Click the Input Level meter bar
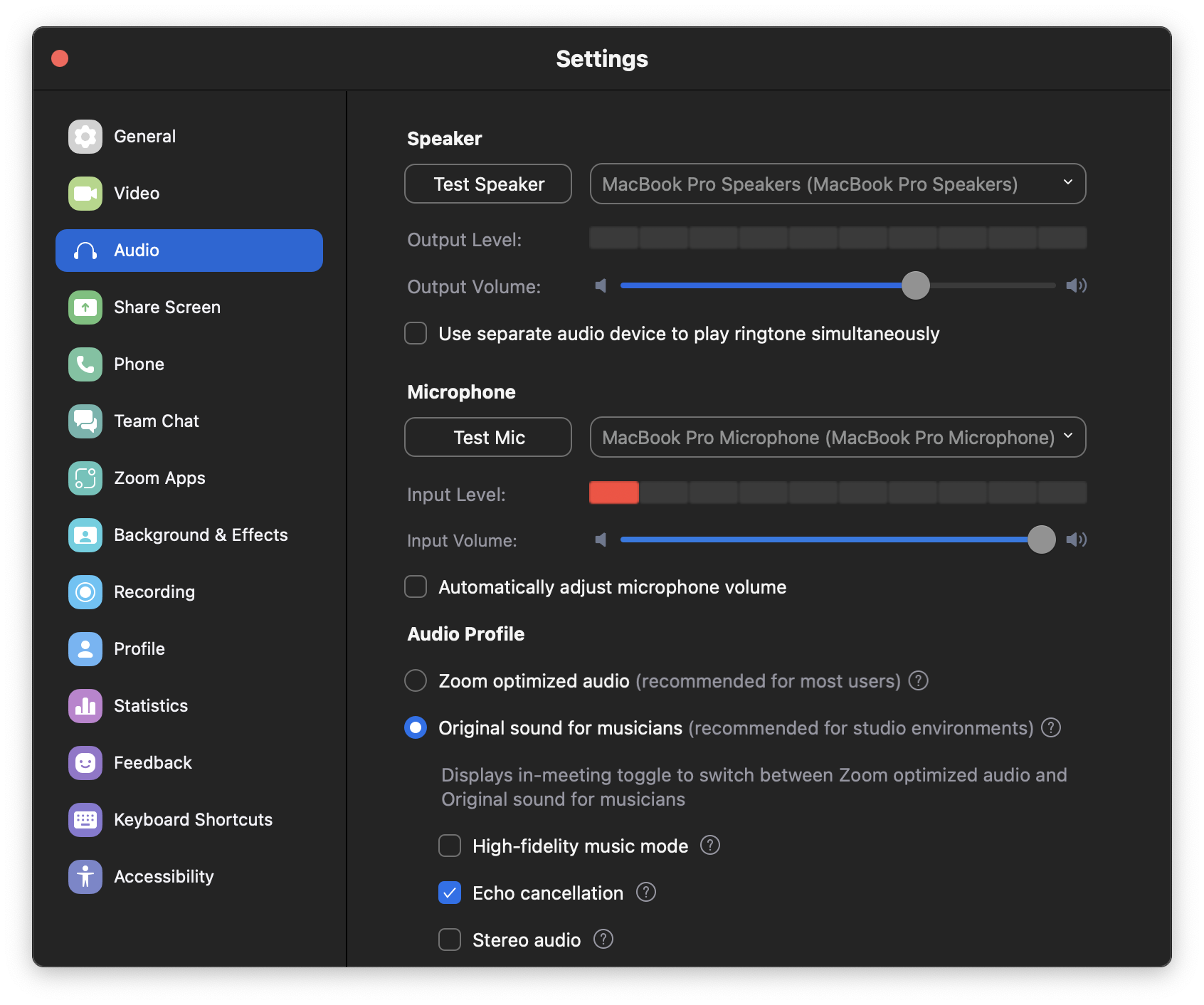The image size is (1204, 1005). tap(838, 493)
